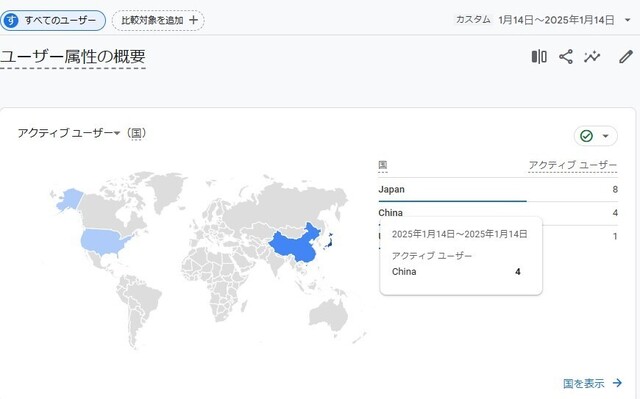The image size is (640, 399).
Task: Click tooltip date 2025年1月14日～2025年1月14日
Action: point(460,234)
